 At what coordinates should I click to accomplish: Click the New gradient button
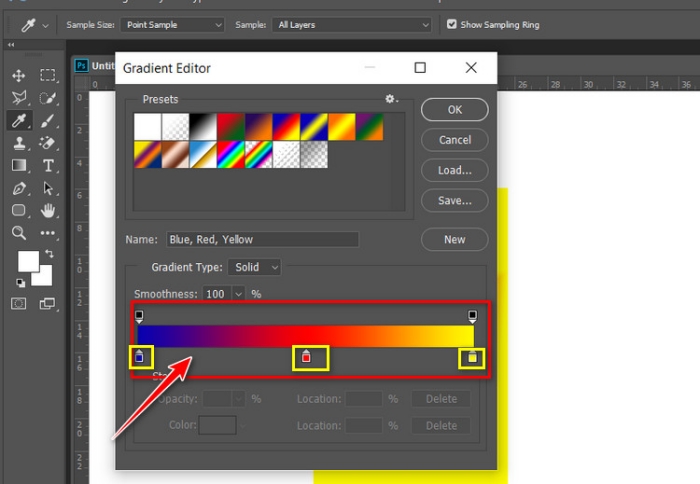[x=454, y=240]
